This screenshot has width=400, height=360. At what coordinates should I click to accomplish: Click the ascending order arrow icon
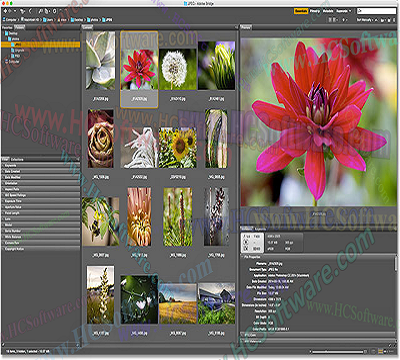coord(376,20)
